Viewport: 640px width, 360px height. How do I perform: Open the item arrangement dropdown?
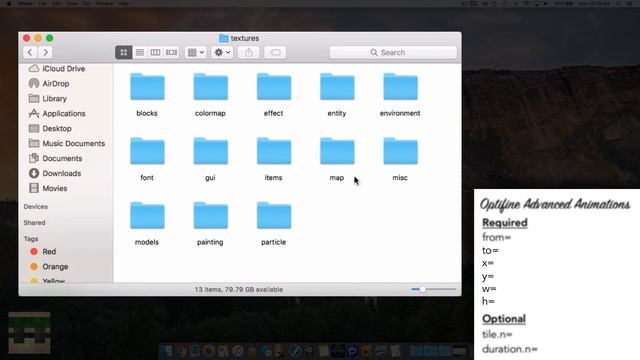point(196,52)
